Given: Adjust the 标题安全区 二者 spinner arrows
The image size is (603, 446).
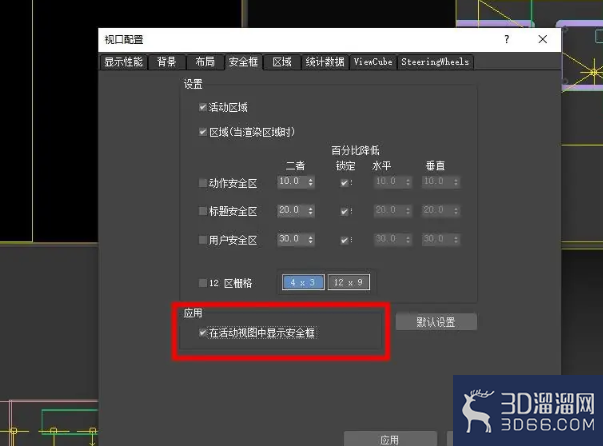Looking at the screenshot, I should point(311,210).
